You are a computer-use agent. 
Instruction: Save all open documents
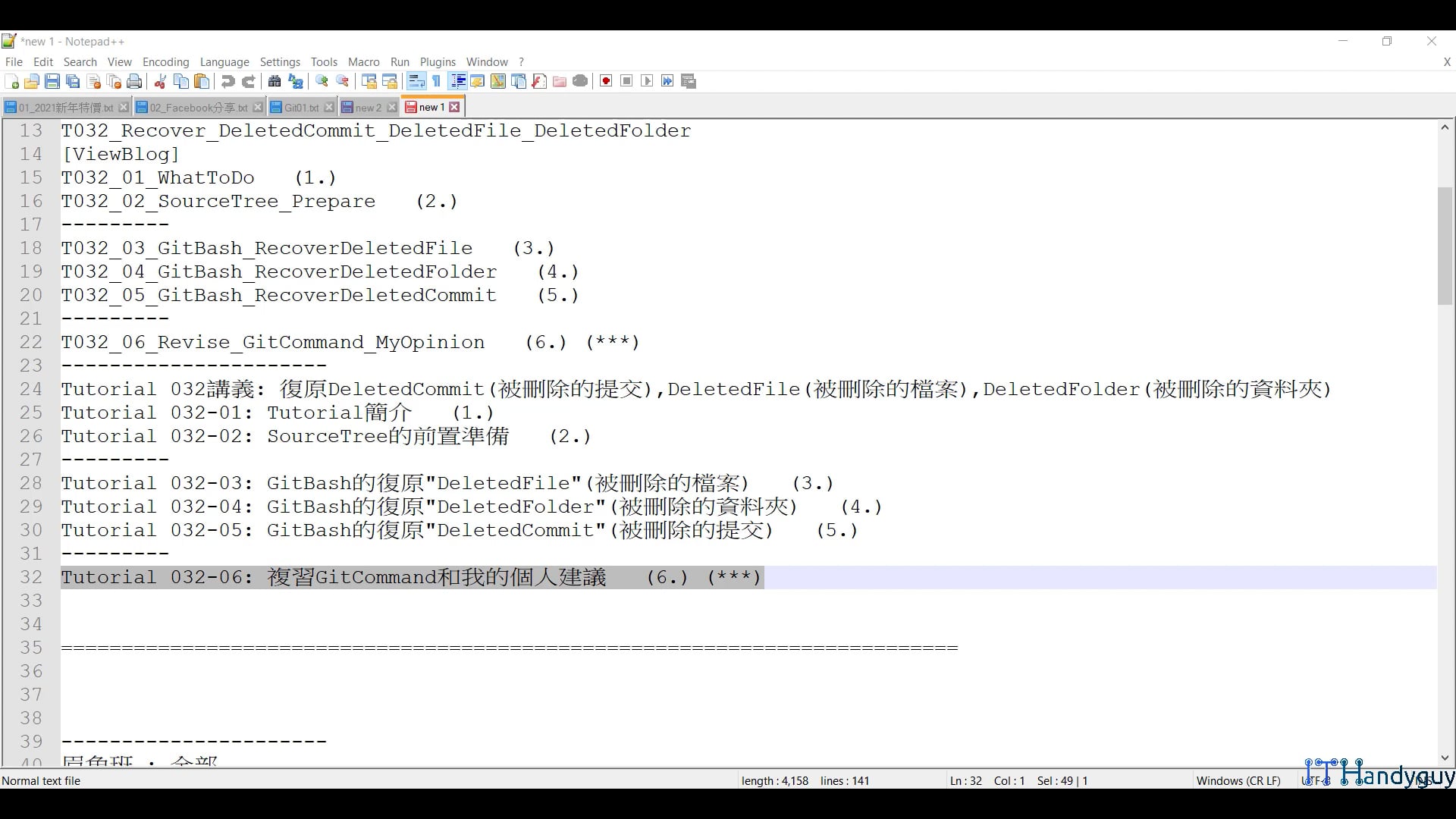(x=73, y=81)
